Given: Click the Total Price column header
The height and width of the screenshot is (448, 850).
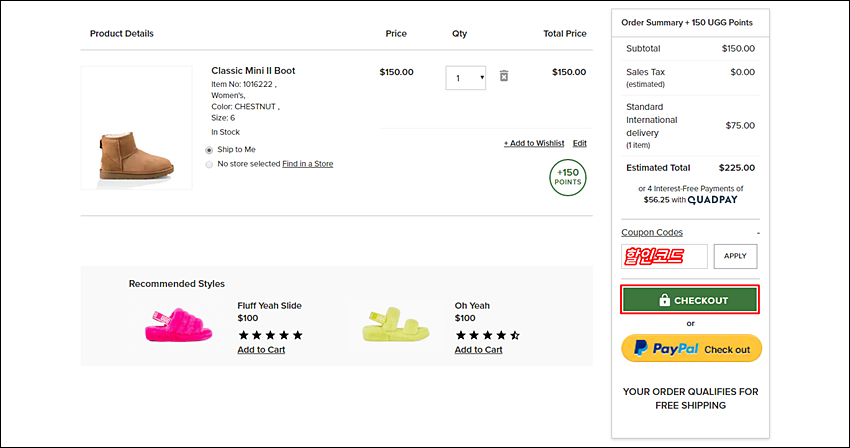Looking at the screenshot, I should point(565,33).
